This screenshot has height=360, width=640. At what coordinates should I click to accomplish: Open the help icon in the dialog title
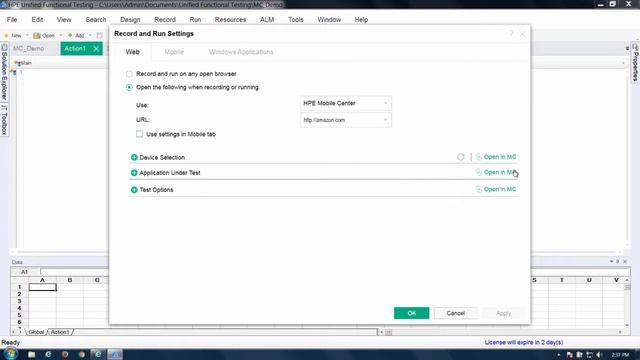coord(511,34)
